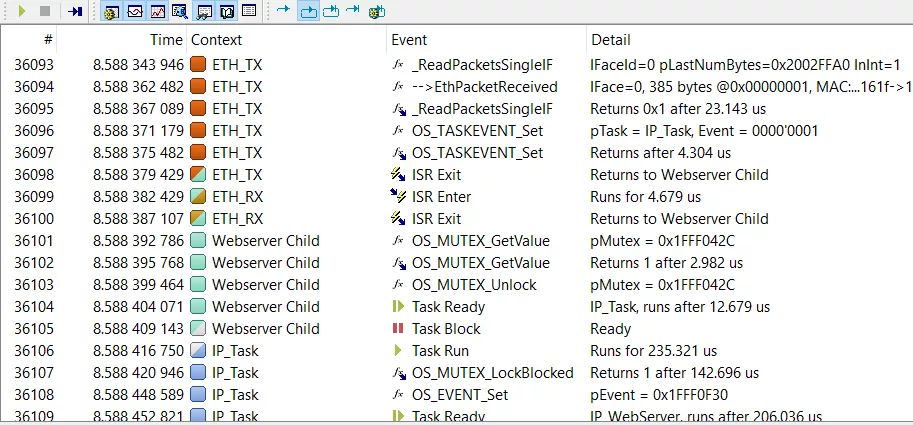Click the return icon beside OS_MUTEX_GetValue, row 36102
The image size is (913, 425).
coord(399,263)
